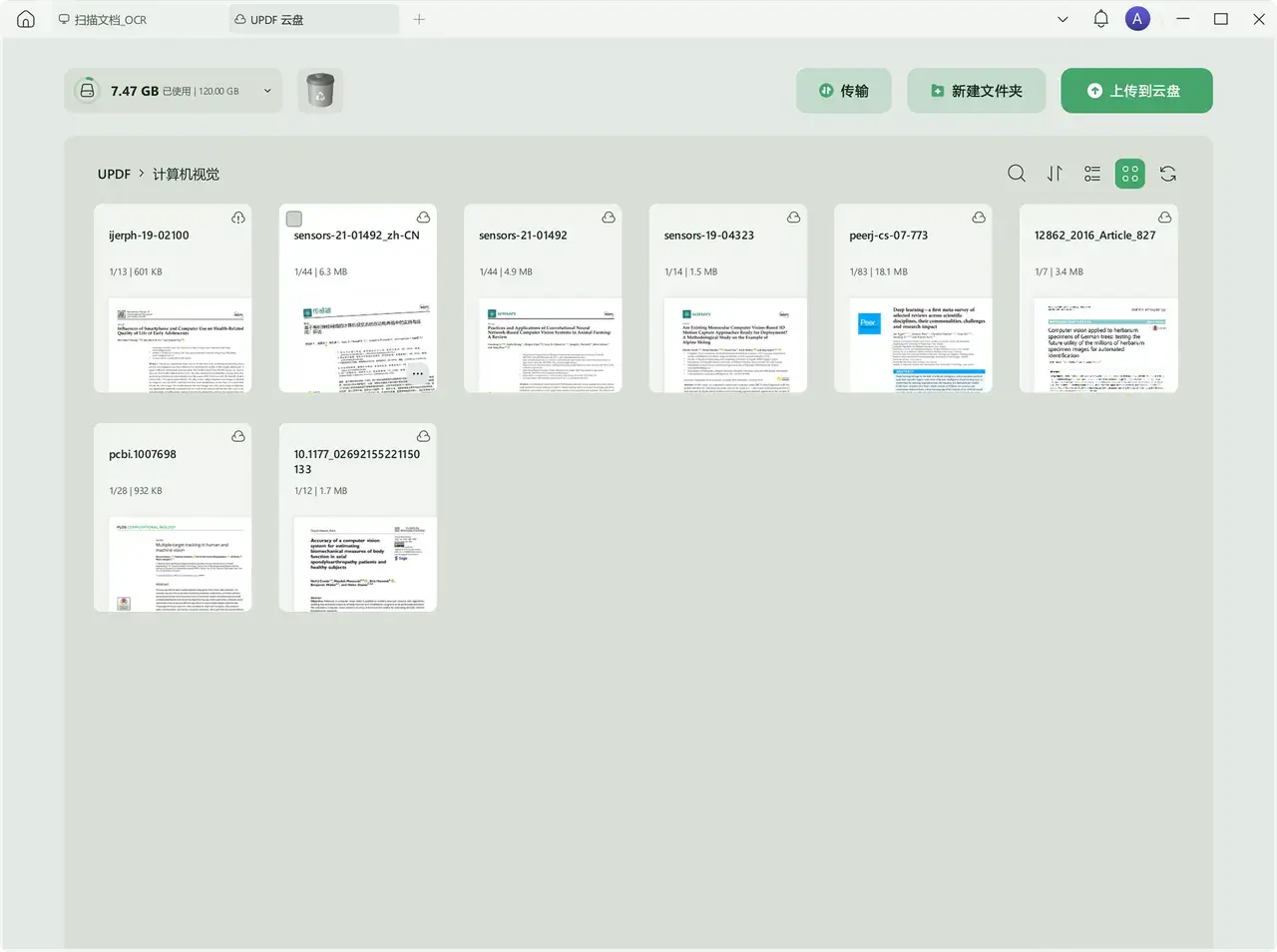Switch to grid thumbnail view
The width and height of the screenshot is (1277, 952).
pos(1130,174)
